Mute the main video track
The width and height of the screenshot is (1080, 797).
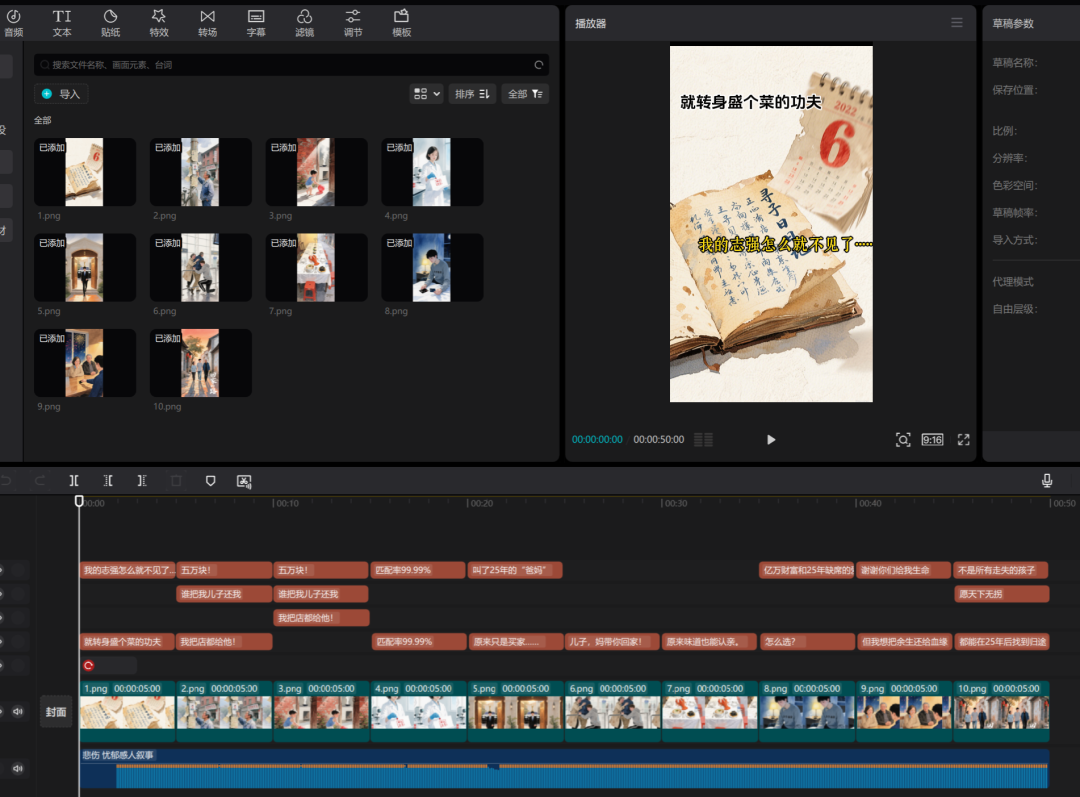(x=17, y=712)
